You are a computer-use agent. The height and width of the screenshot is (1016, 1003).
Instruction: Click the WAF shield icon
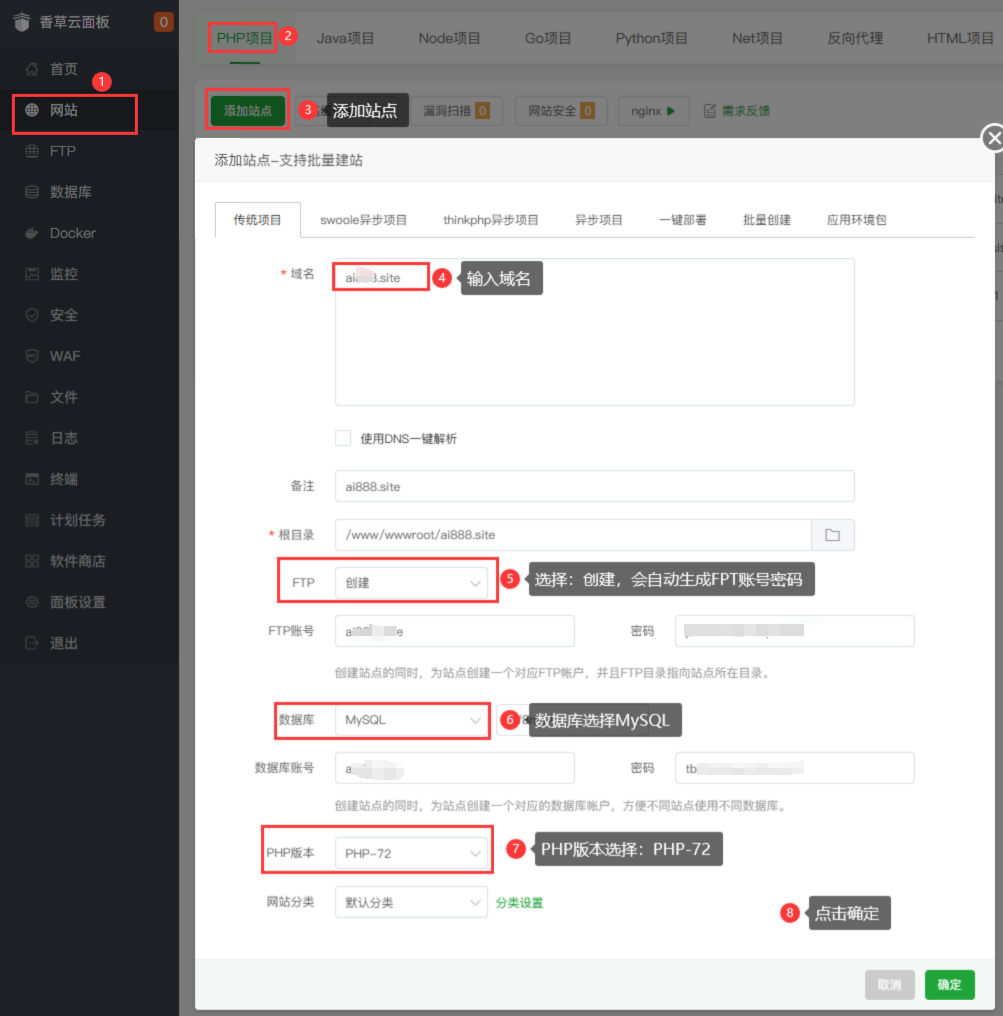(x=32, y=356)
